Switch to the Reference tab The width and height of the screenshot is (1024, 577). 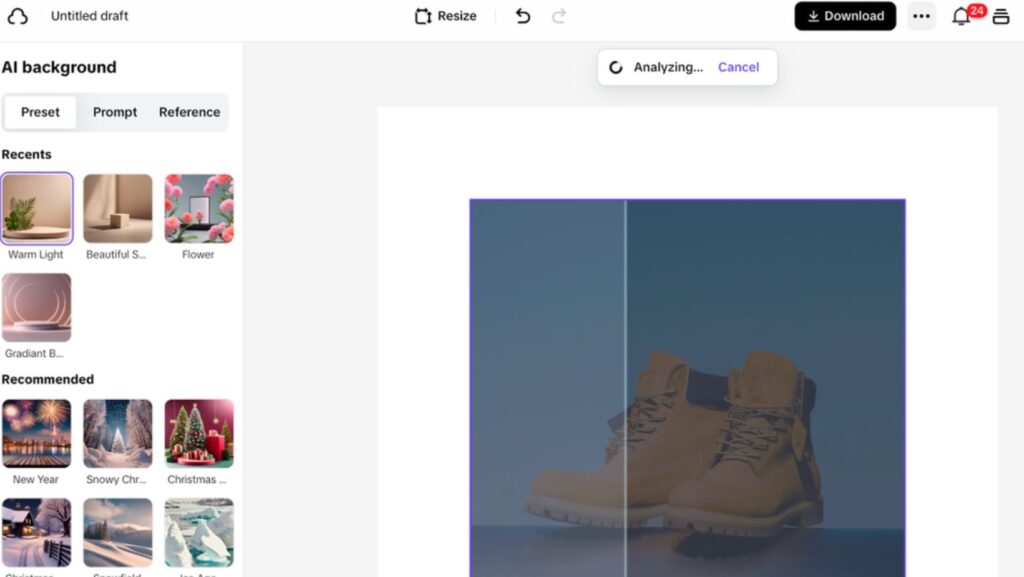coord(189,112)
